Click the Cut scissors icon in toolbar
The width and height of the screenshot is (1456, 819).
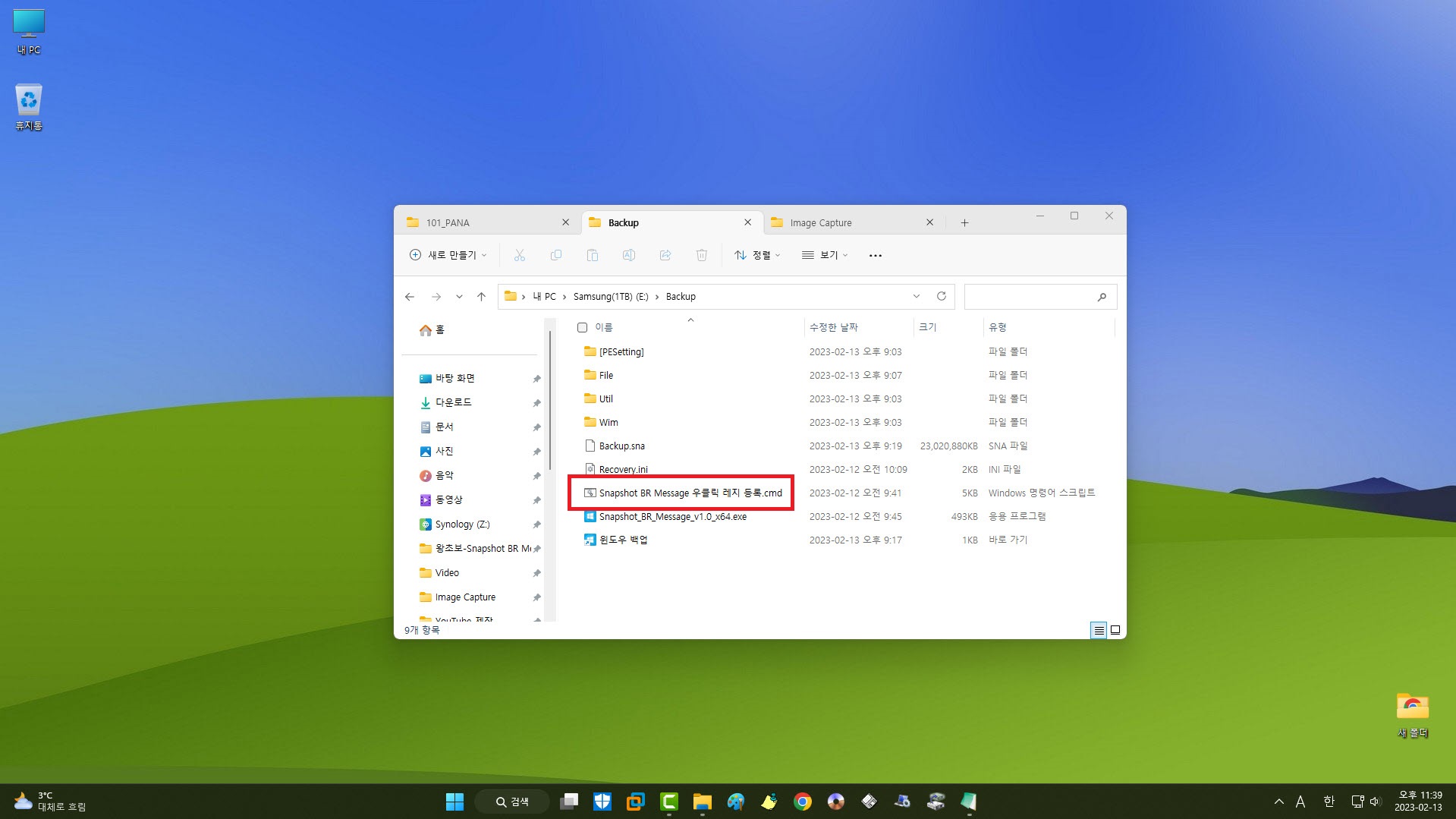click(x=520, y=255)
